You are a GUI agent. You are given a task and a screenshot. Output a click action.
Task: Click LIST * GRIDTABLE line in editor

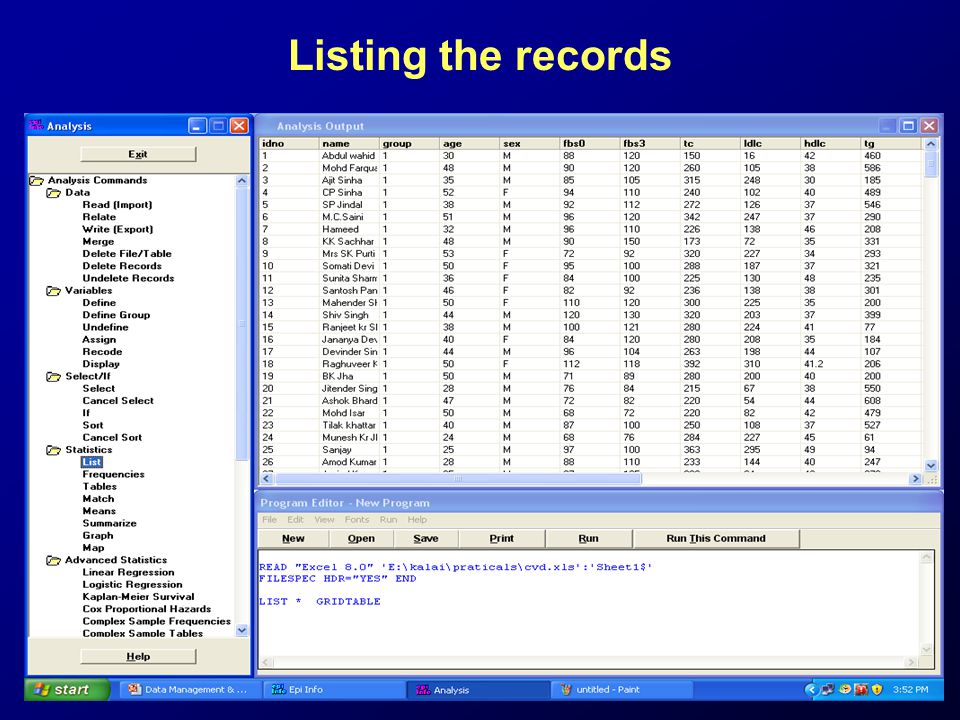(x=320, y=602)
